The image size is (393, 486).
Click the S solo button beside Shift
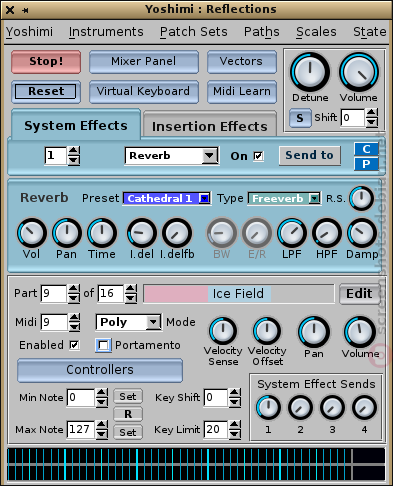[300, 118]
